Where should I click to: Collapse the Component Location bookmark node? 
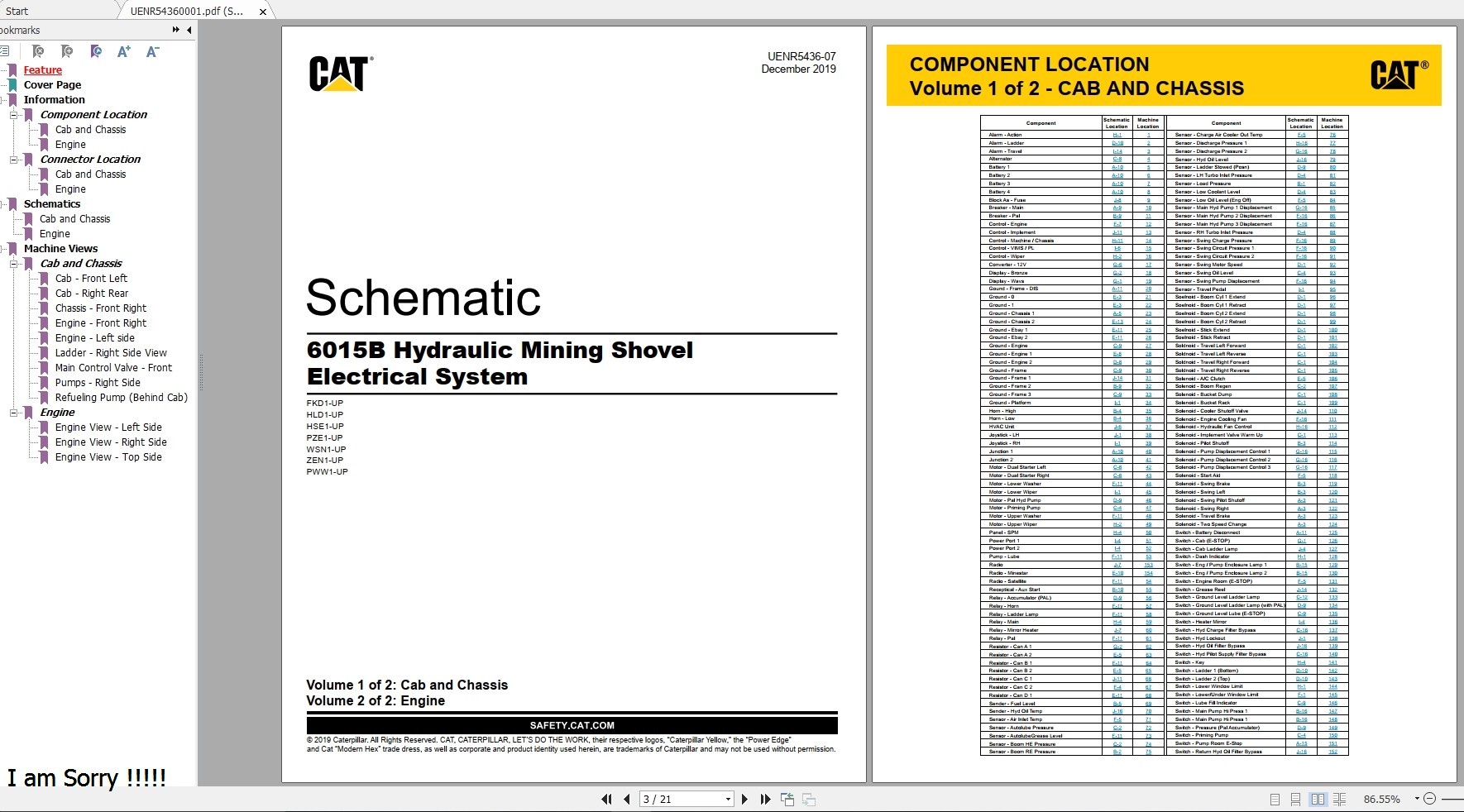14,115
